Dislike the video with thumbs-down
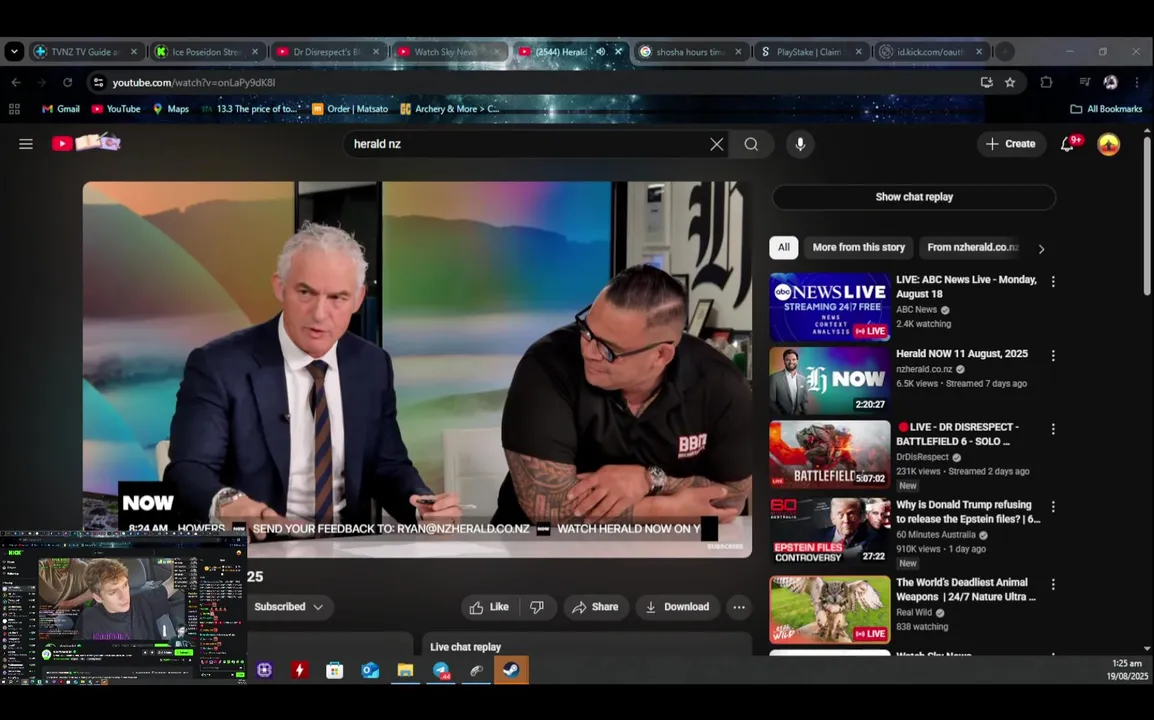1154x720 pixels. tap(537, 607)
